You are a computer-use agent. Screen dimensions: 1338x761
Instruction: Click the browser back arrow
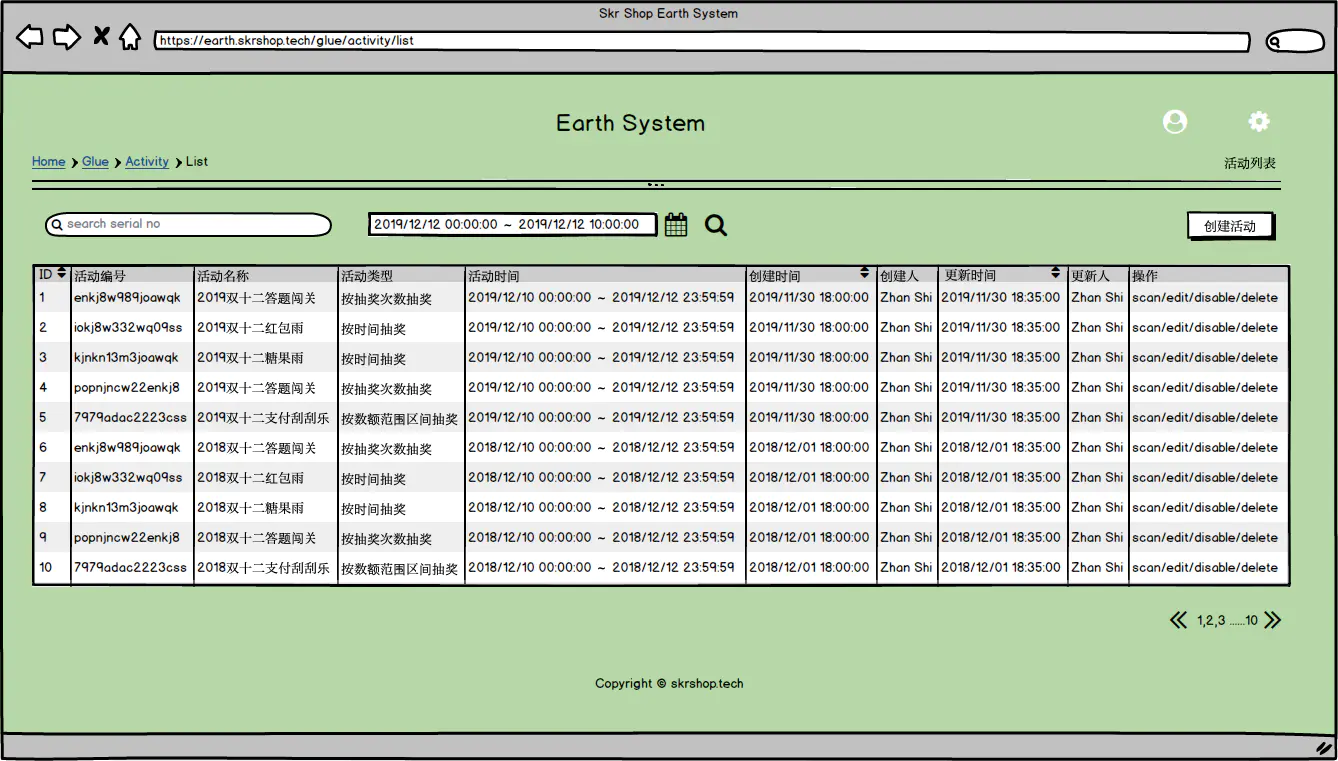pyautogui.click(x=30, y=38)
